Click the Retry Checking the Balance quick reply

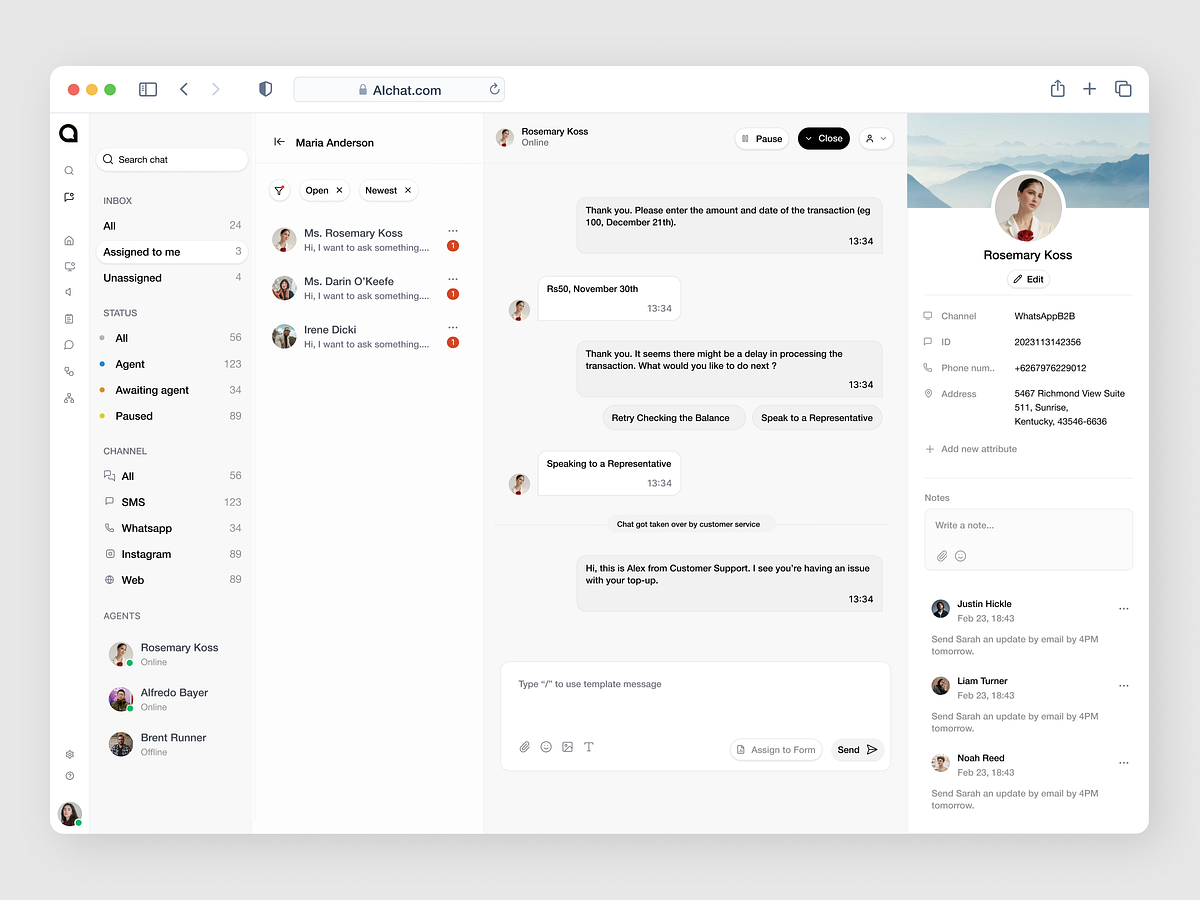tap(673, 417)
